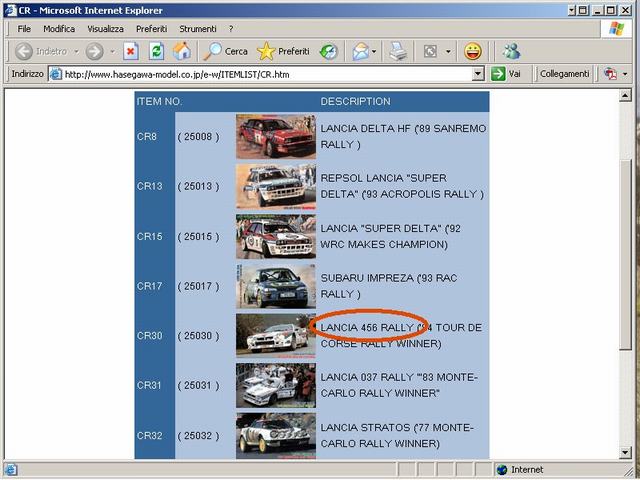Click the ( 25008 ) code
Viewport: 640px width, 480px height.
(198, 137)
